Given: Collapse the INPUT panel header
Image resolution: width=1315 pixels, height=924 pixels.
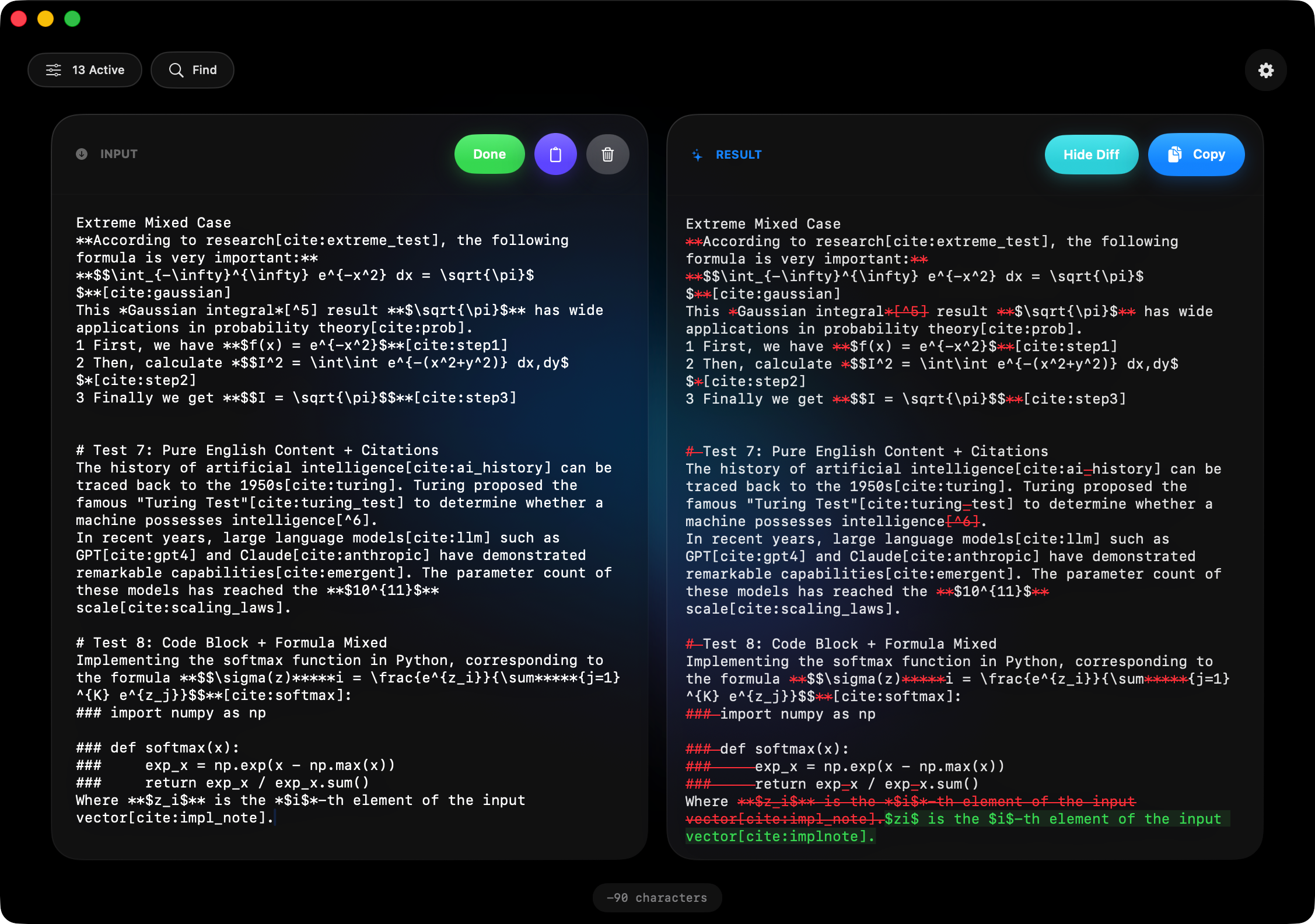Looking at the screenshot, I should coord(119,153).
